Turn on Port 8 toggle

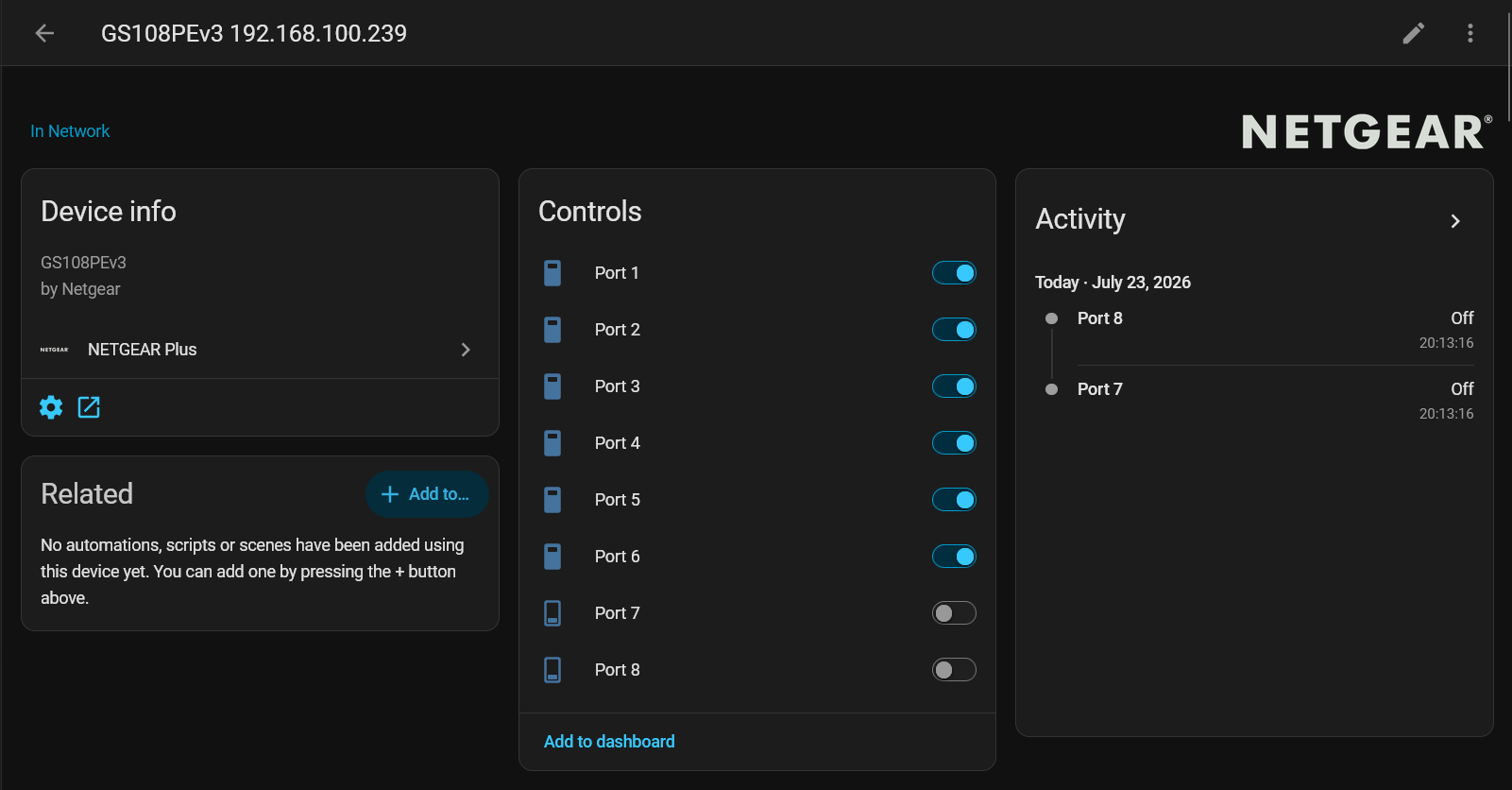(x=954, y=670)
